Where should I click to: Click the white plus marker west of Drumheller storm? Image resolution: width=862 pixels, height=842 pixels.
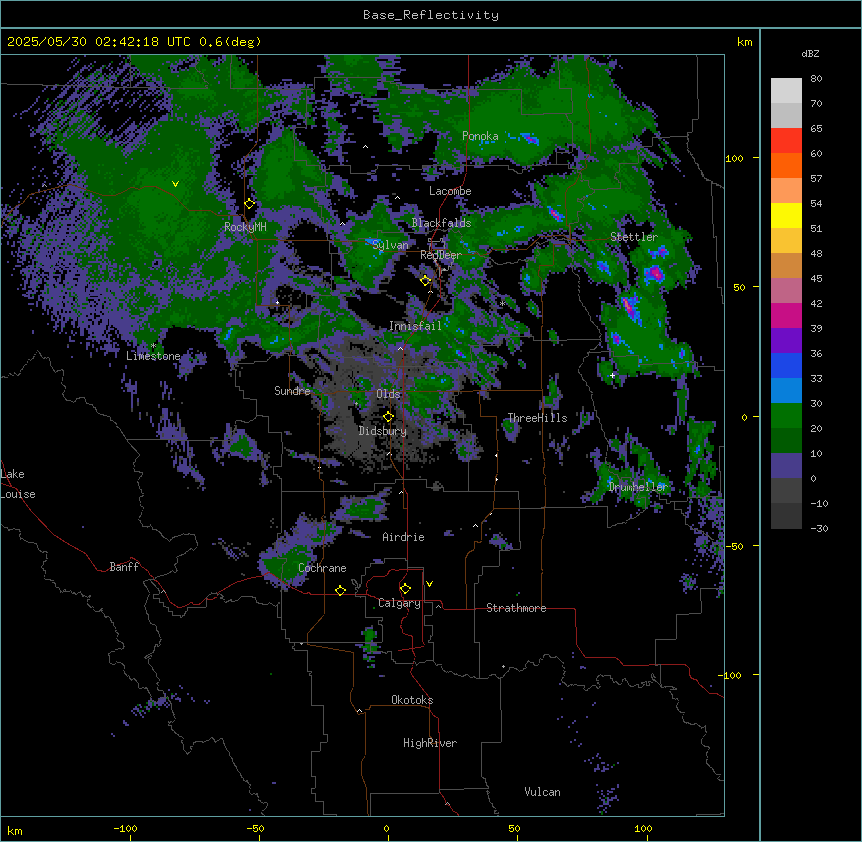(x=612, y=375)
